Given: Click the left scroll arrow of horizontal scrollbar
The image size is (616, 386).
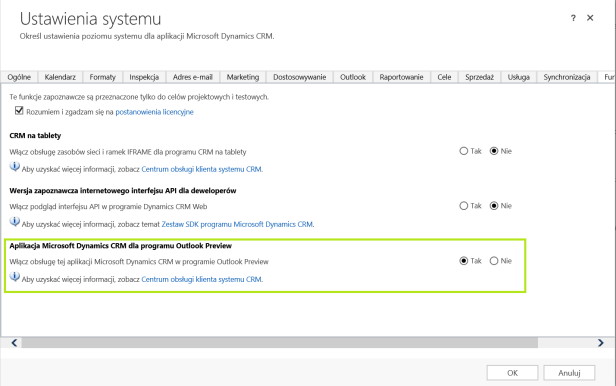Looking at the screenshot, I should click(14, 343).
